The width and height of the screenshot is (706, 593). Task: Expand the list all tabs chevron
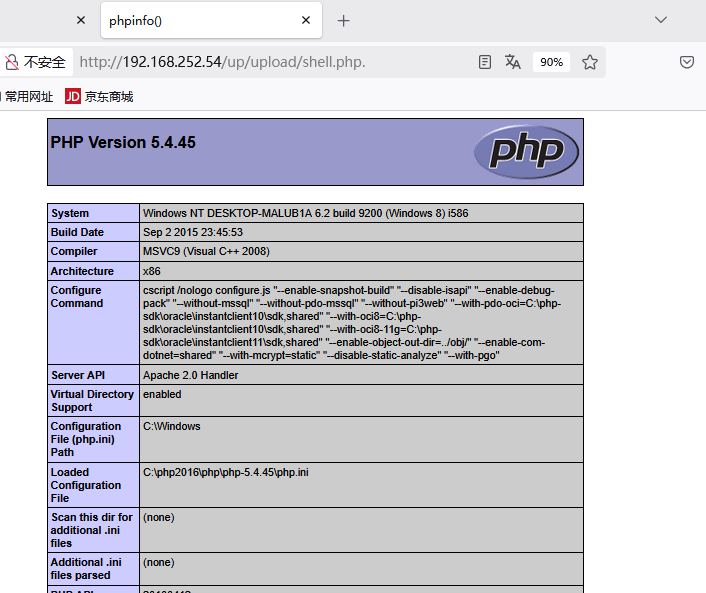[661, 20]
